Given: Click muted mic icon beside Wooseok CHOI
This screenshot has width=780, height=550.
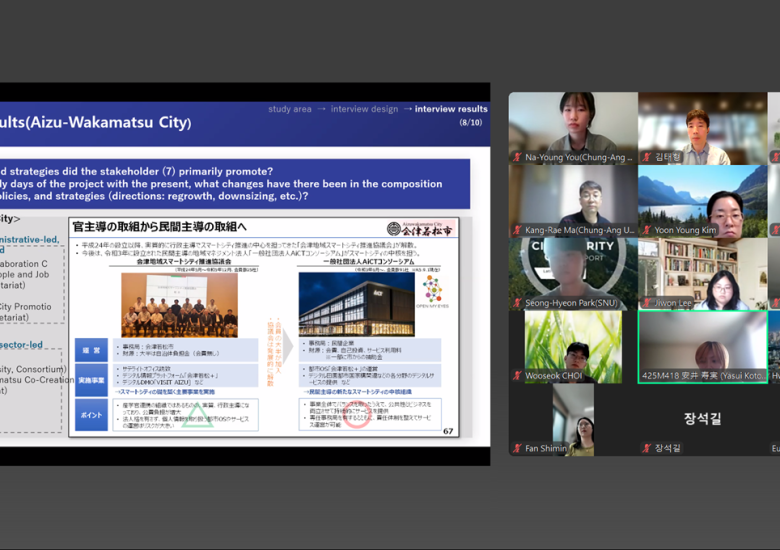Looking at the screenshot, I should [517, 375].
